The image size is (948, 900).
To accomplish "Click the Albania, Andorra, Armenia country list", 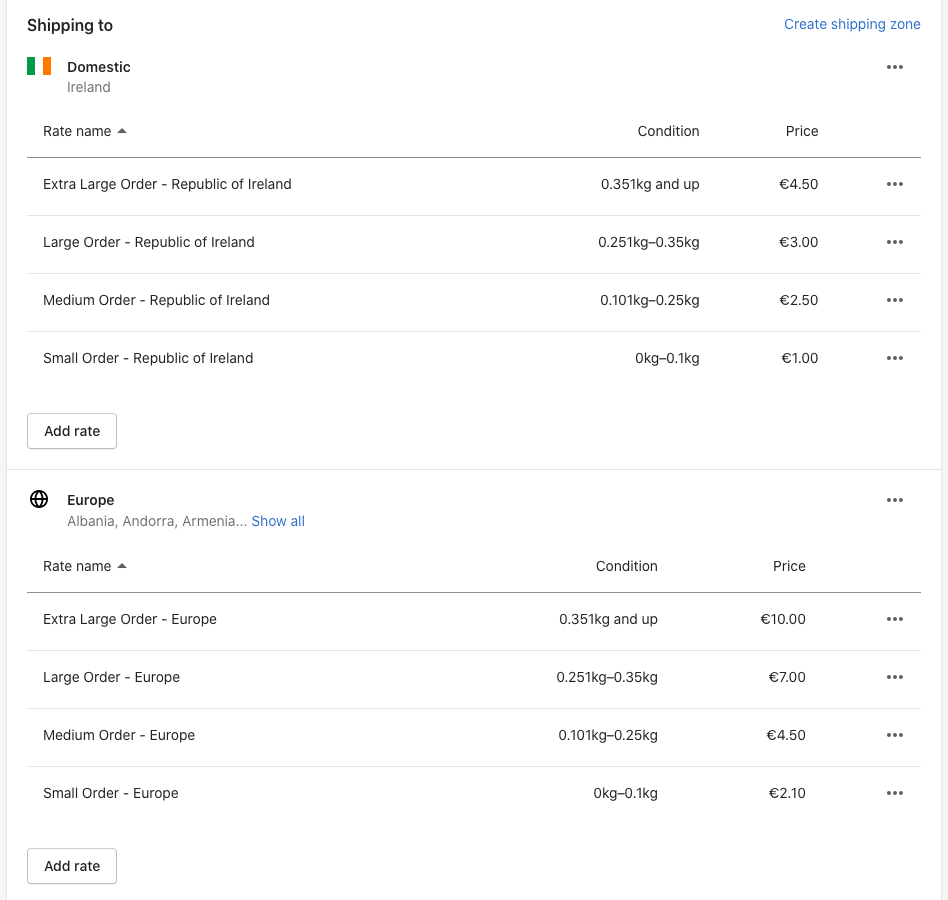I will click(157, 521).
